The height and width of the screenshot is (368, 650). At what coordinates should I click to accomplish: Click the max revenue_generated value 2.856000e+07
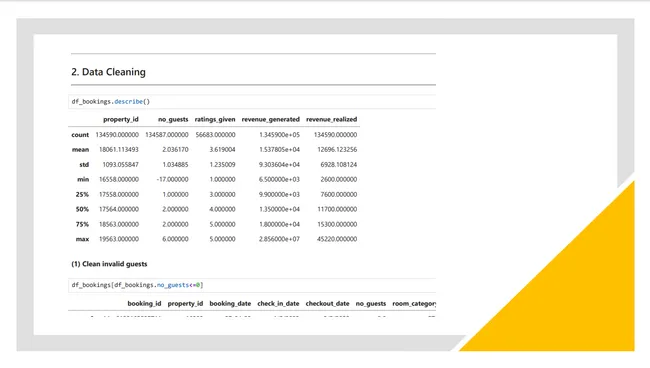click(x=279, y=239)
